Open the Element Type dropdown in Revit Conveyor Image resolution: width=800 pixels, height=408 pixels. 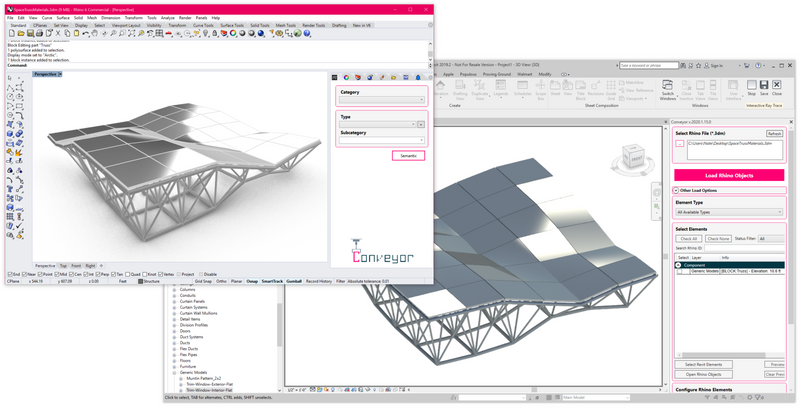[x=729, y=212]
